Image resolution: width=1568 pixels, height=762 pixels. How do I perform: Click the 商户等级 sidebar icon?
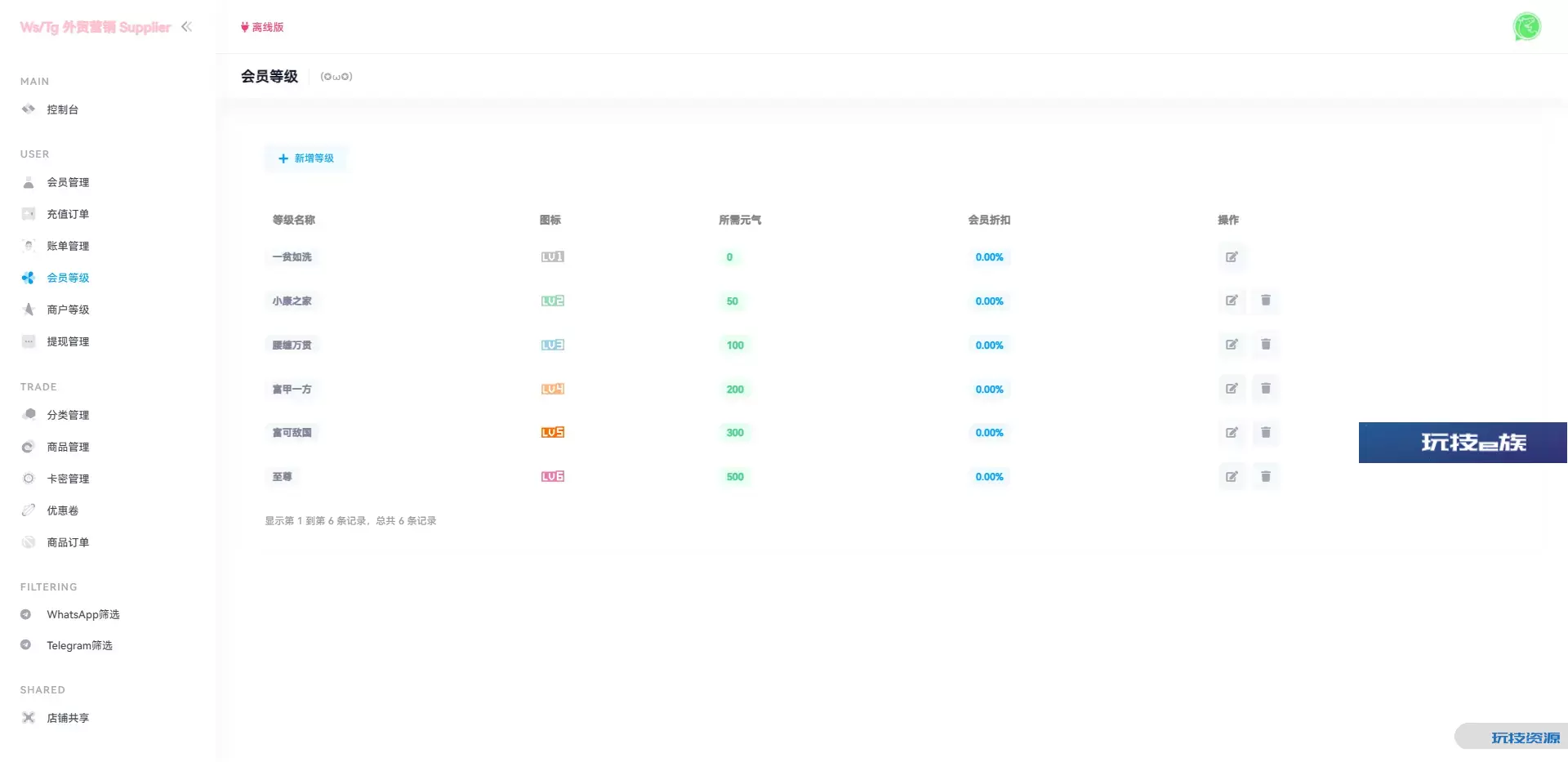point(29,310)
